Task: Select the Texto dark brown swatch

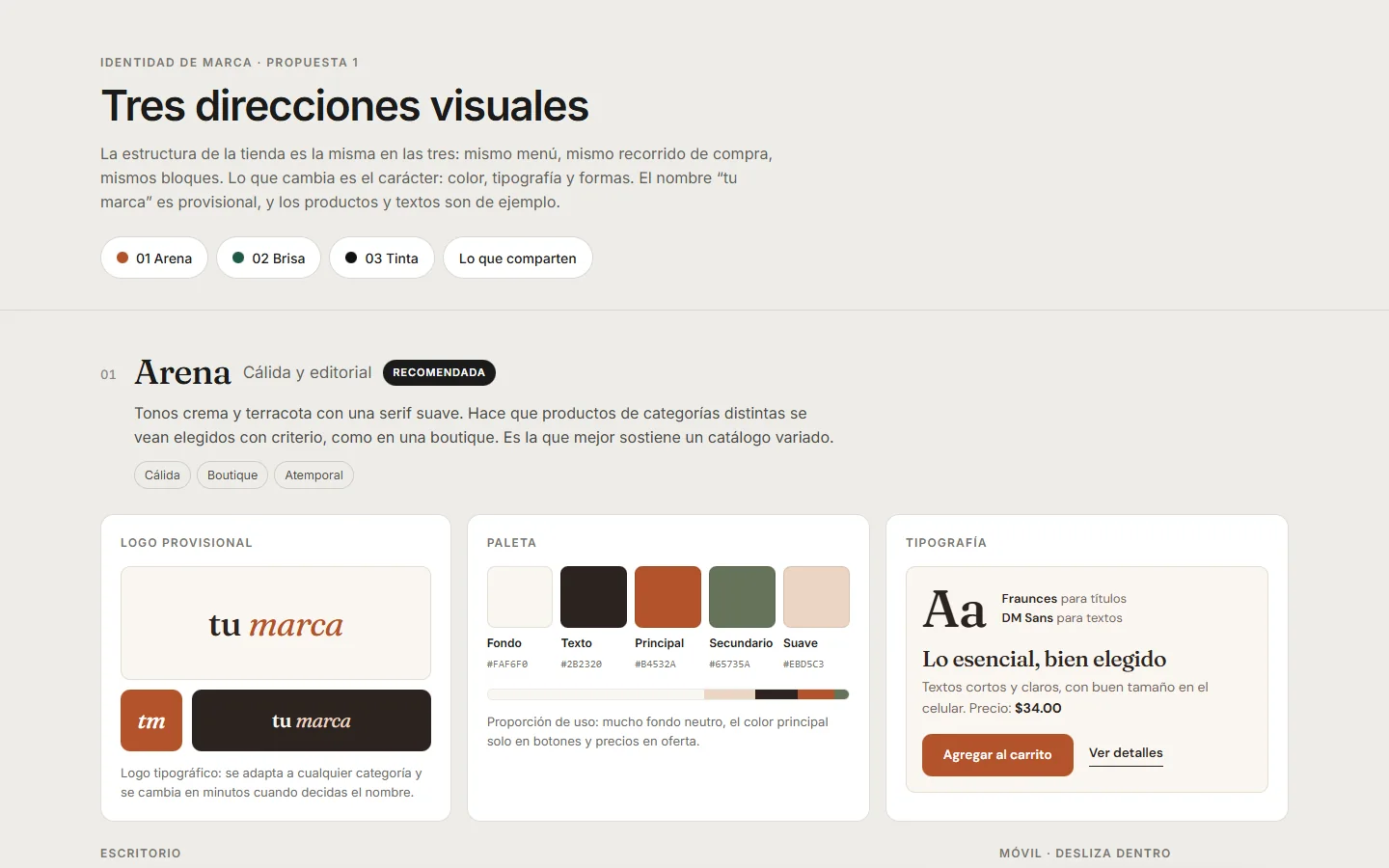Action: [x=593, y=597]
